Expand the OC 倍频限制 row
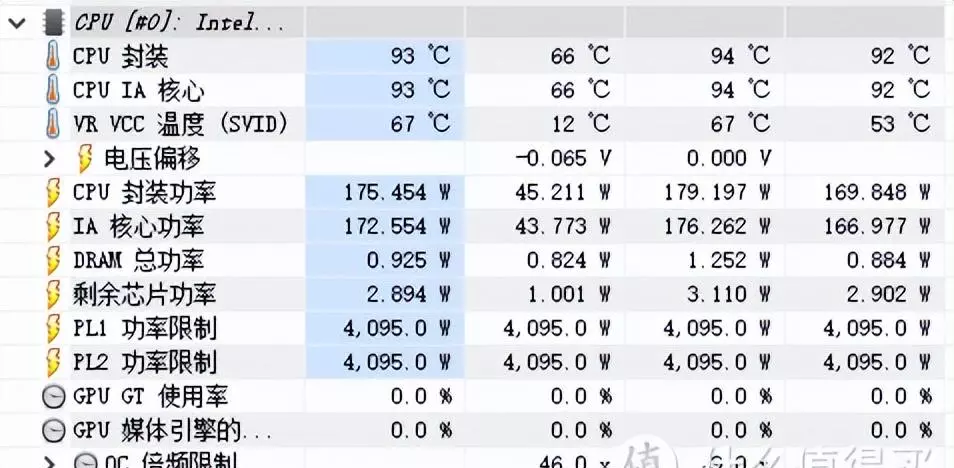 point(50,461)
